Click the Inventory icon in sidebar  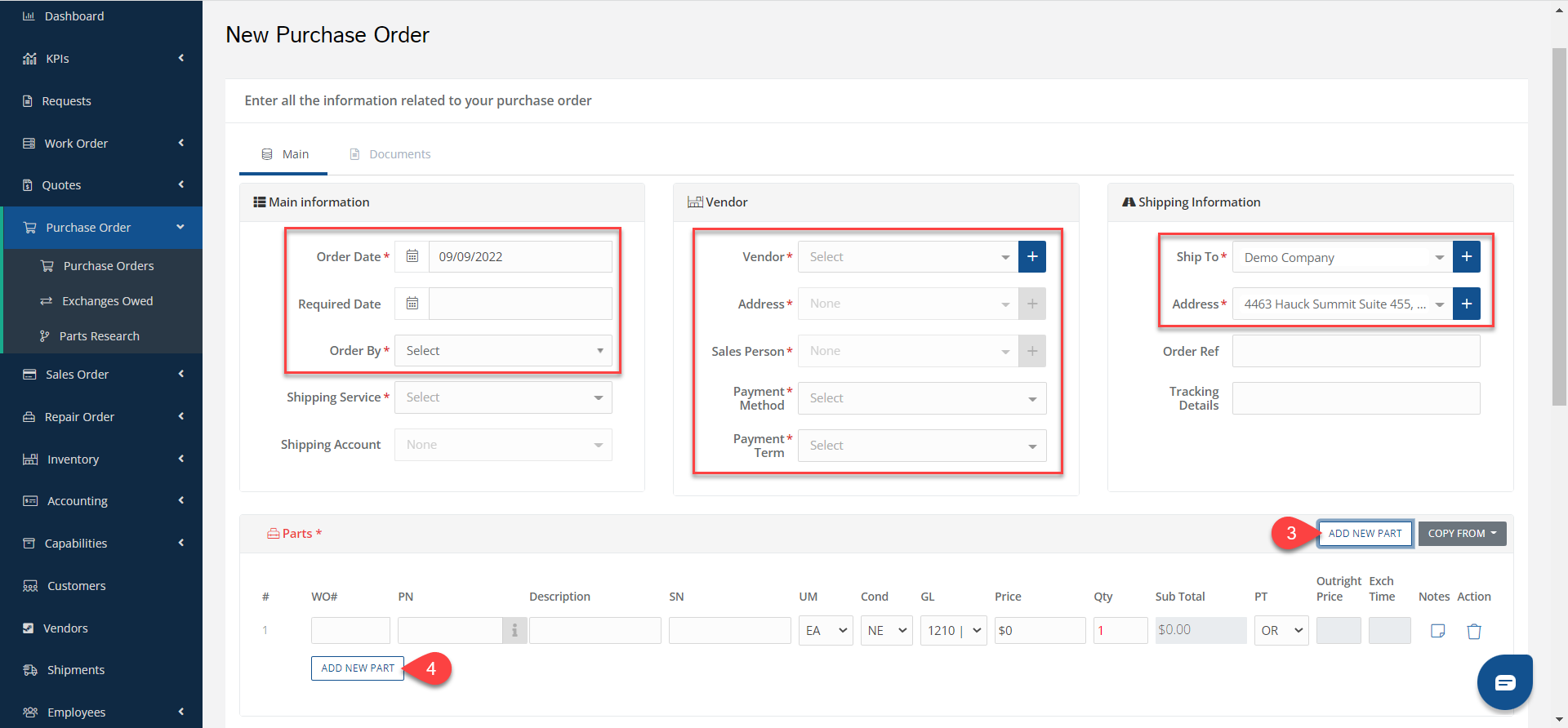point(30,459)
